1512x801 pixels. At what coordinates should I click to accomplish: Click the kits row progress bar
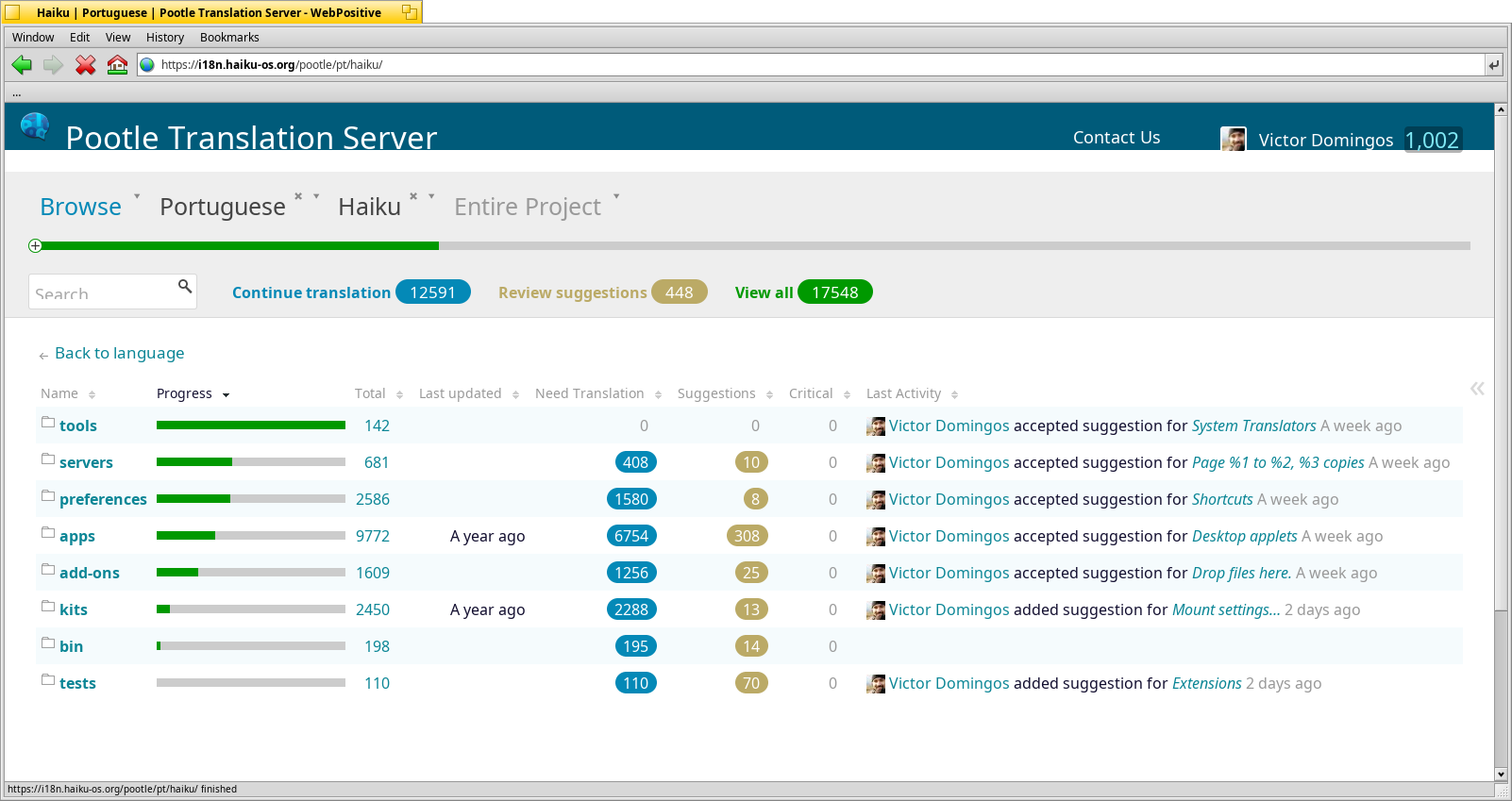251,609
